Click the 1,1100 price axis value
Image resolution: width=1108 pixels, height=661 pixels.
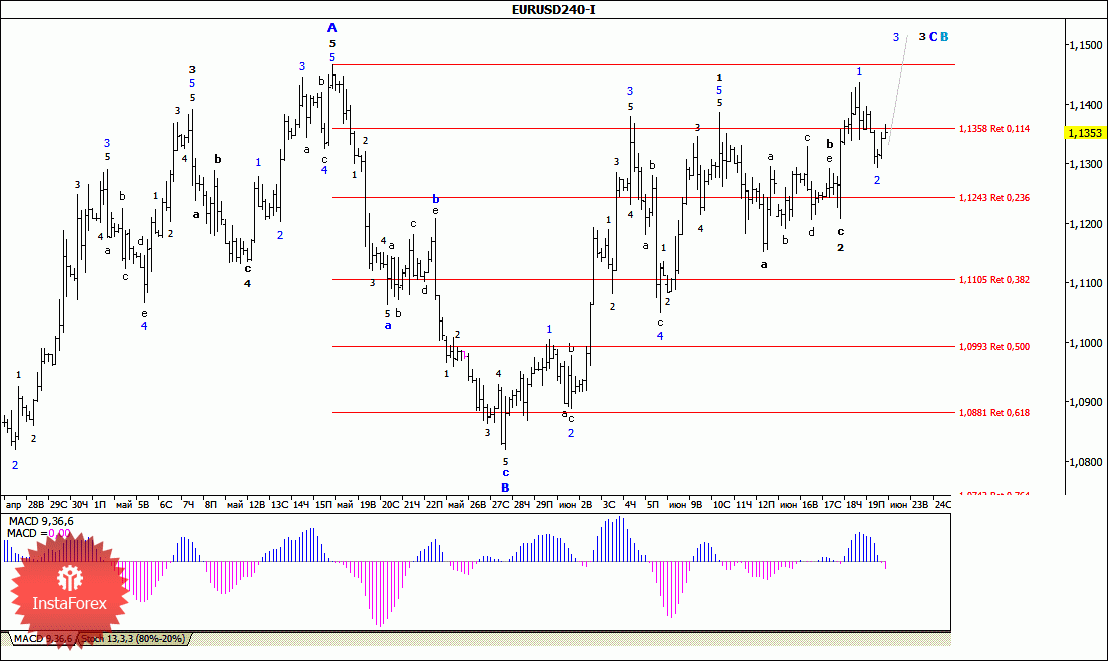pyautogui.click(x=1085, y=283)
